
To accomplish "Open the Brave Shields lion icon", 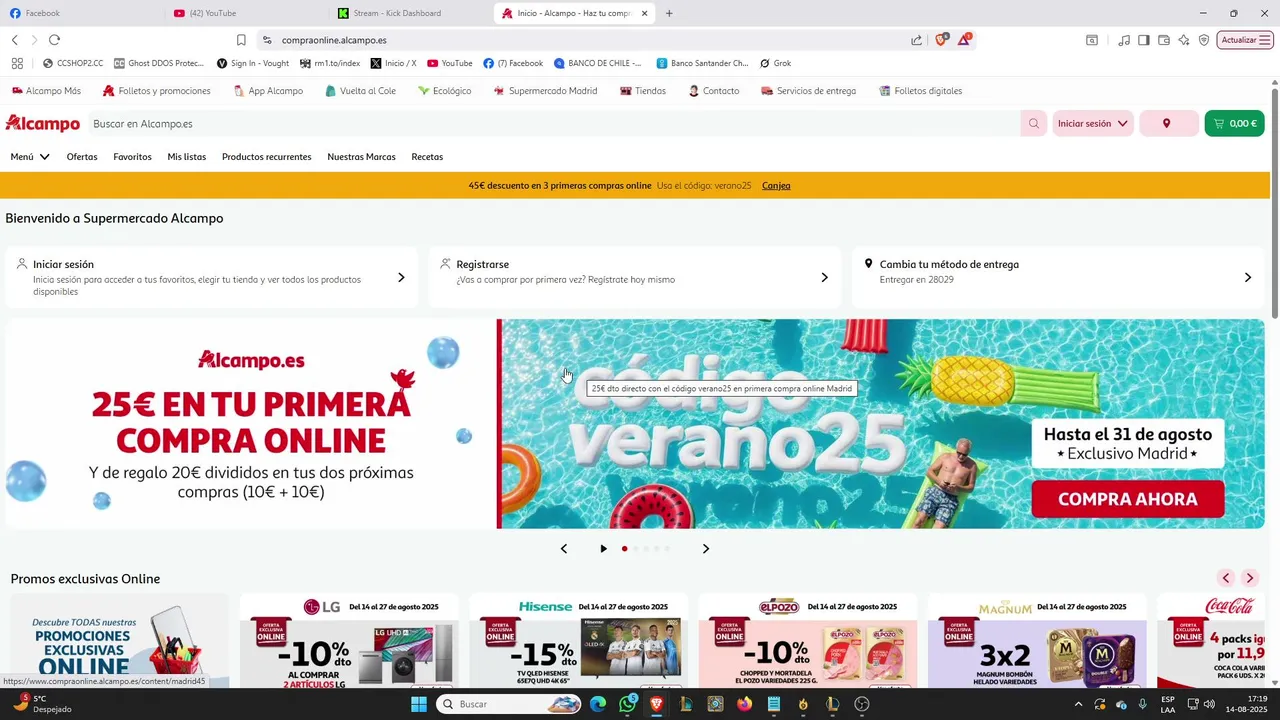I will (941, 40).
